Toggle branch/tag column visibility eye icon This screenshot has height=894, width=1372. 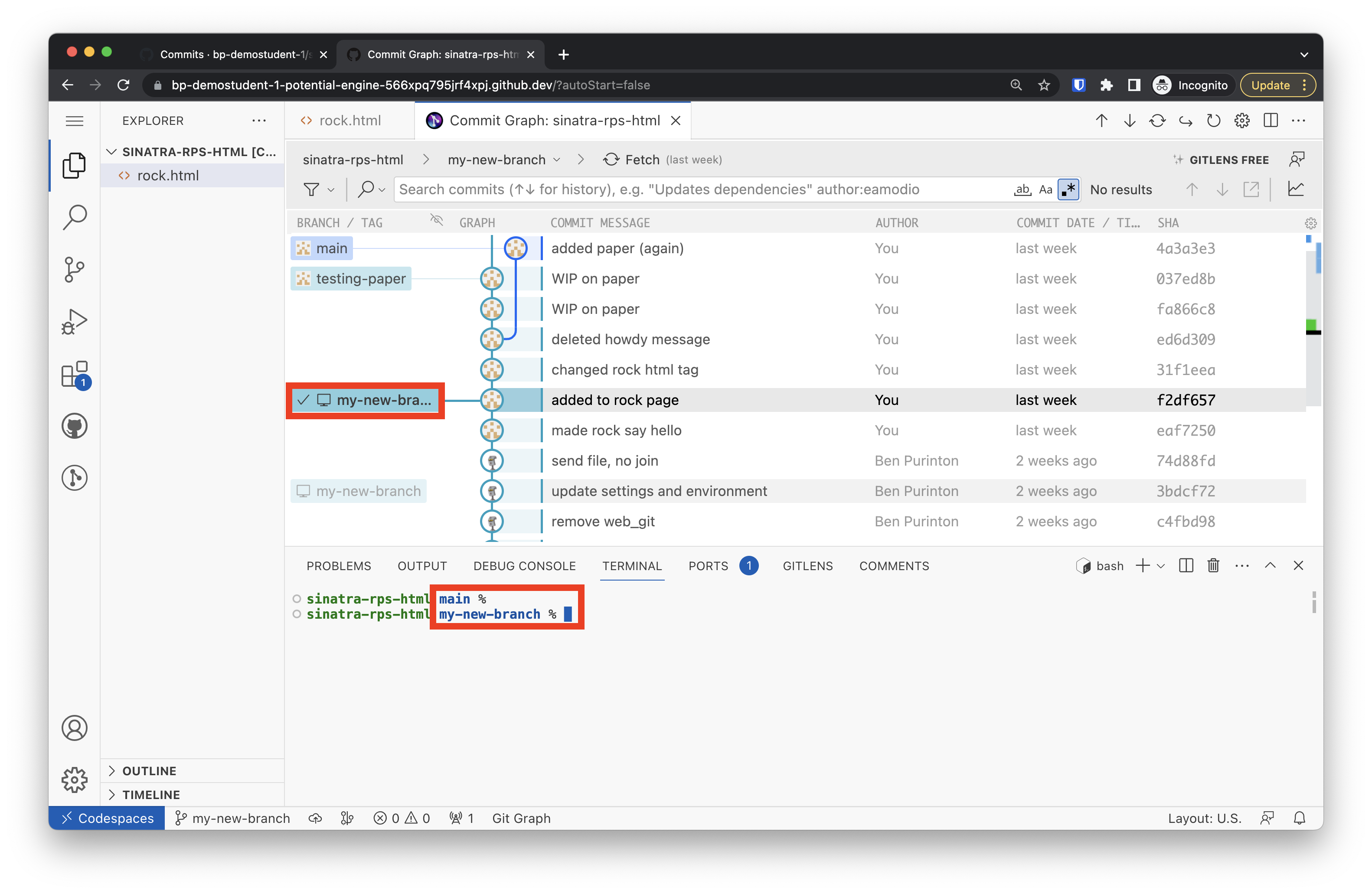pos(436,220)
